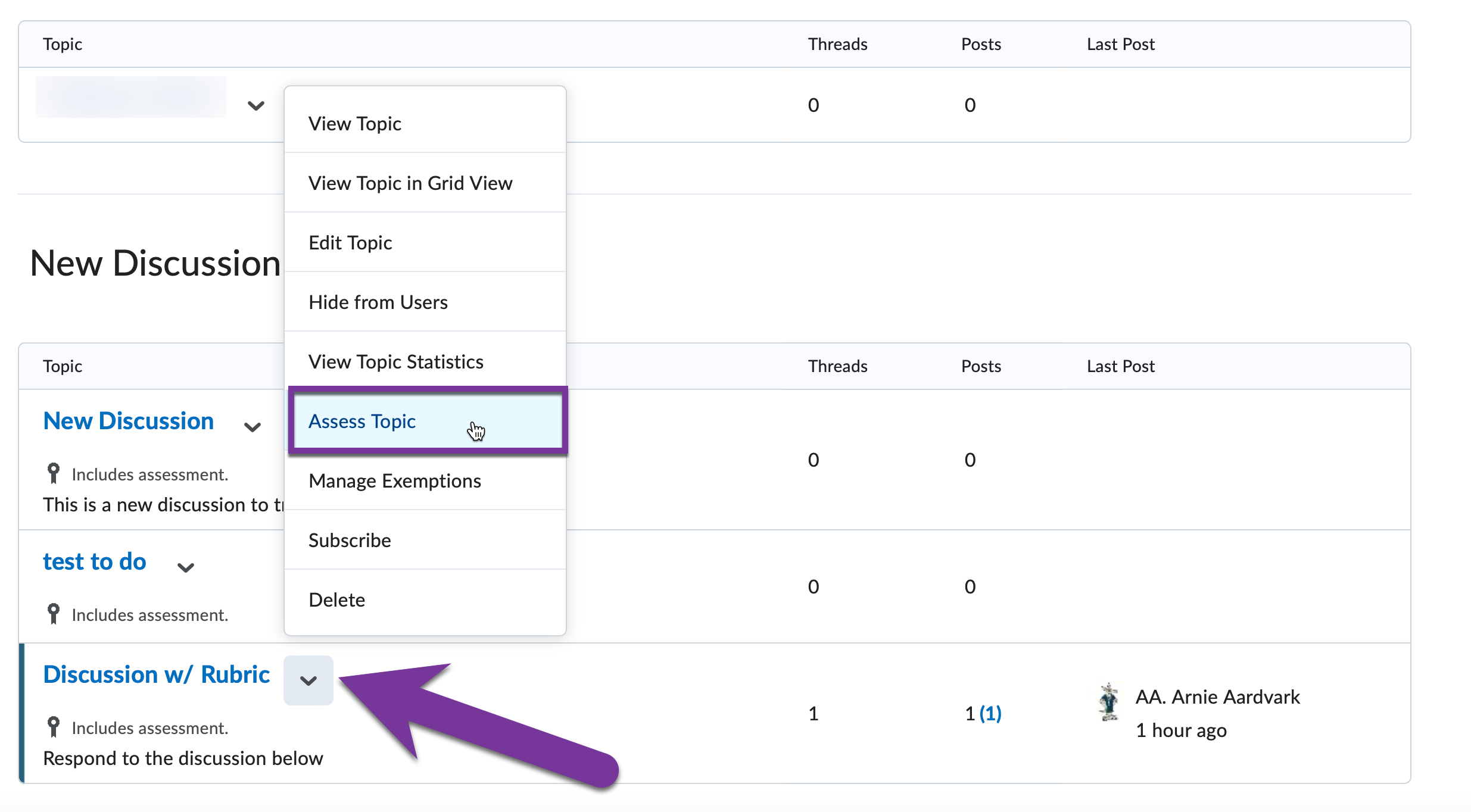Click the AA. Arnie Aardvark name
Image resolution: width=1471 pixels, height=812 pixels.
pyautogui.click(x=1218, y=697)
